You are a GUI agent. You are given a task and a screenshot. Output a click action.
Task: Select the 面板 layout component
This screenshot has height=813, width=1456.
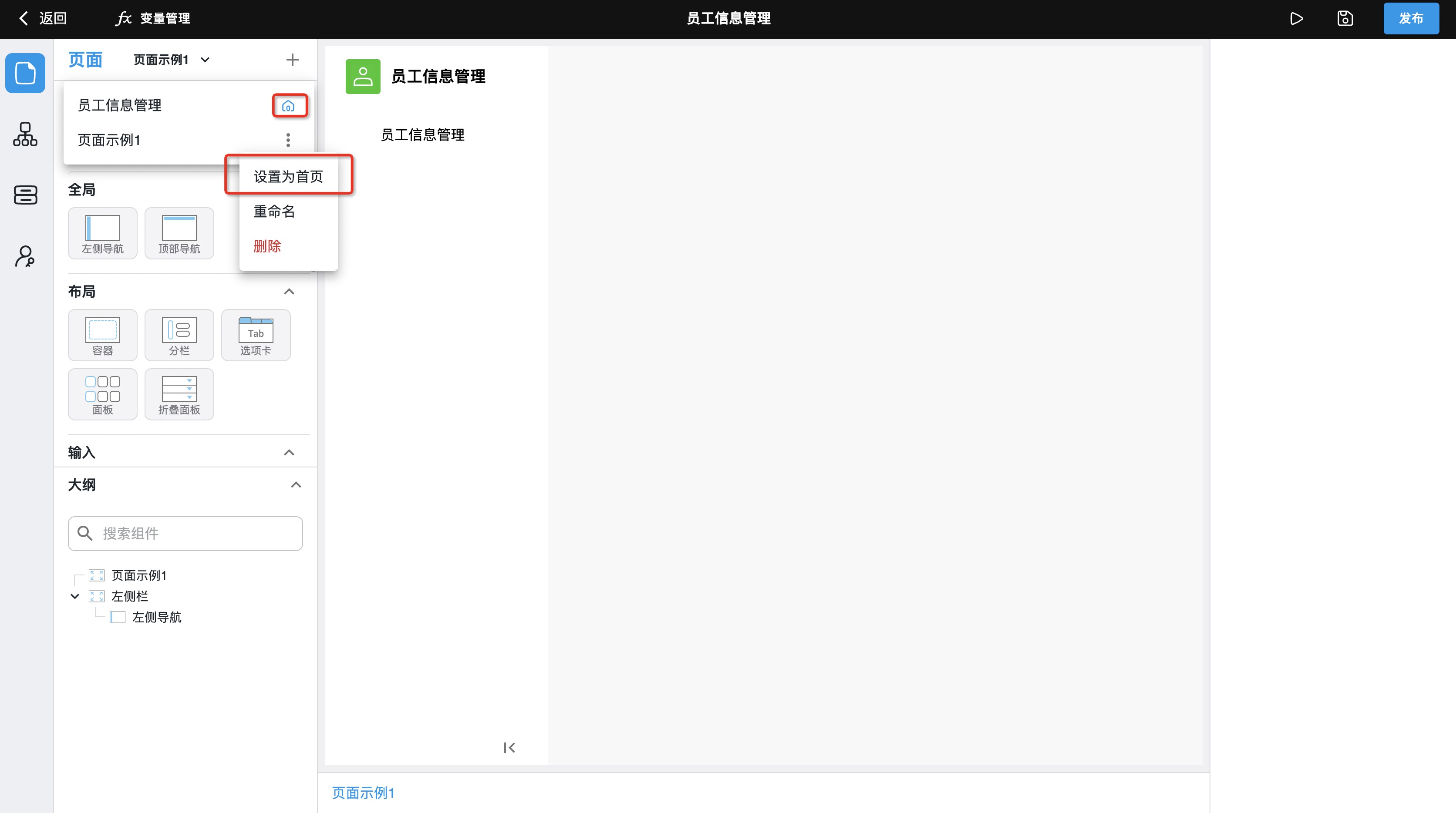point(102,394)
